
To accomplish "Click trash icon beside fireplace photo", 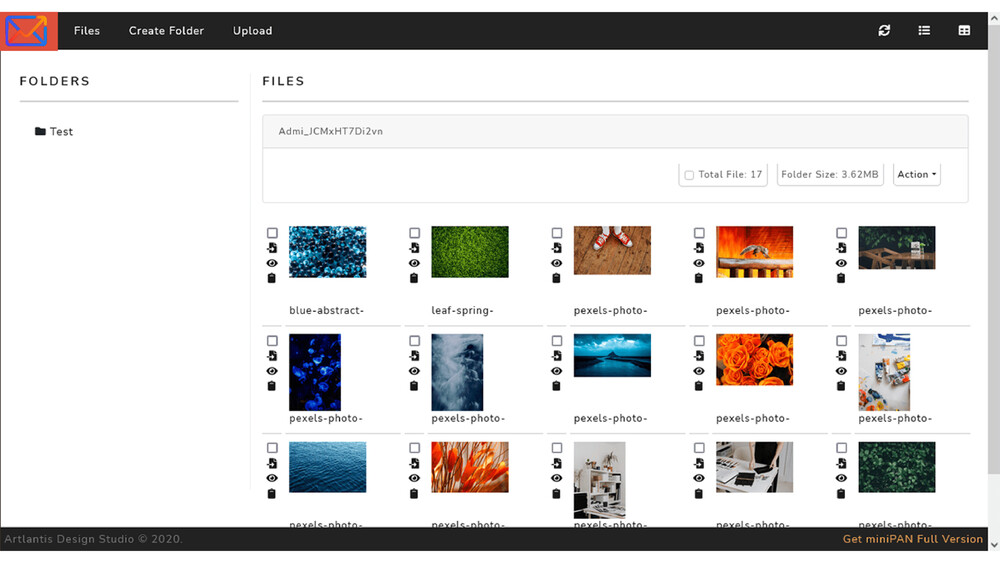I will click(698, 278).
